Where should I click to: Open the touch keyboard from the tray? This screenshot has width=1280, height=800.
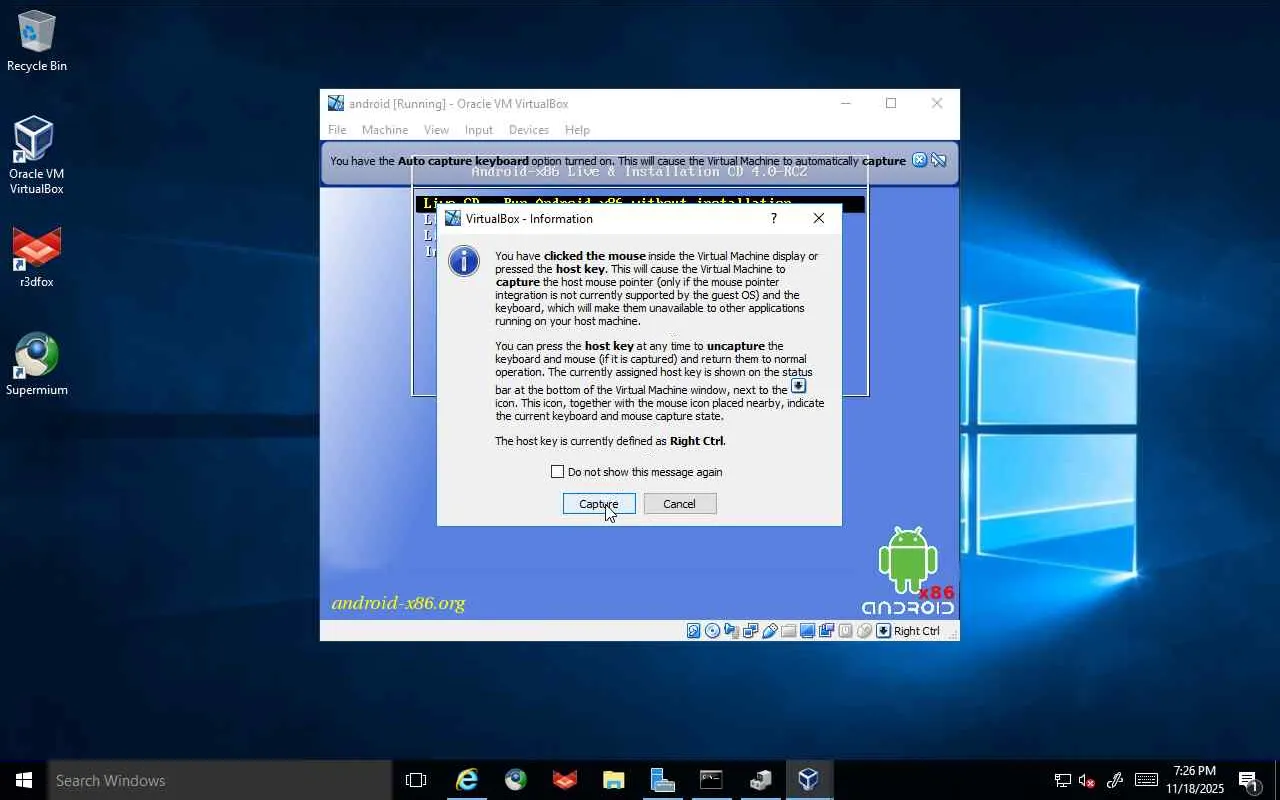[1146, 780]
